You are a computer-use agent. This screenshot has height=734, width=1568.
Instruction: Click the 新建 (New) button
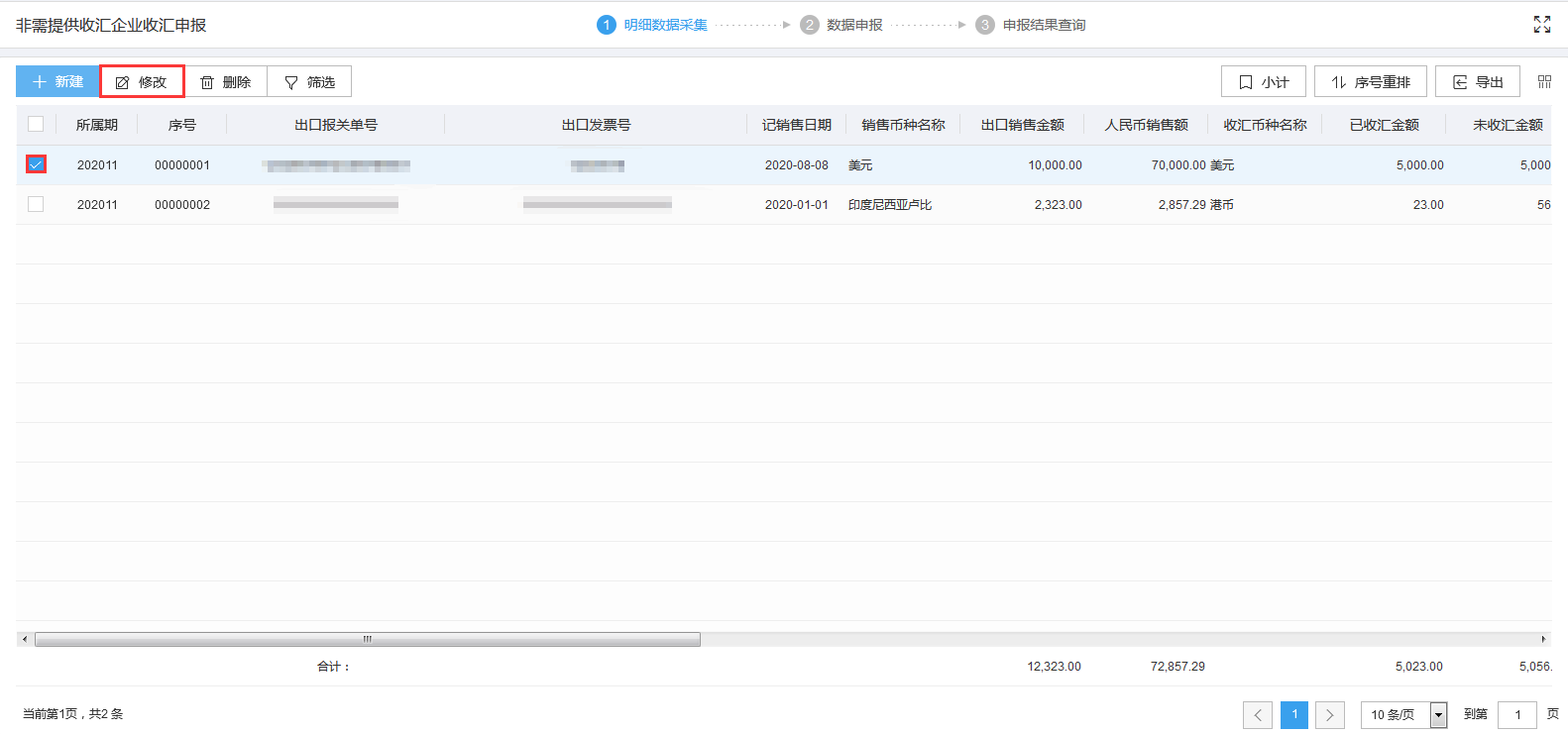pyautogui.click(x=57, y=81)
